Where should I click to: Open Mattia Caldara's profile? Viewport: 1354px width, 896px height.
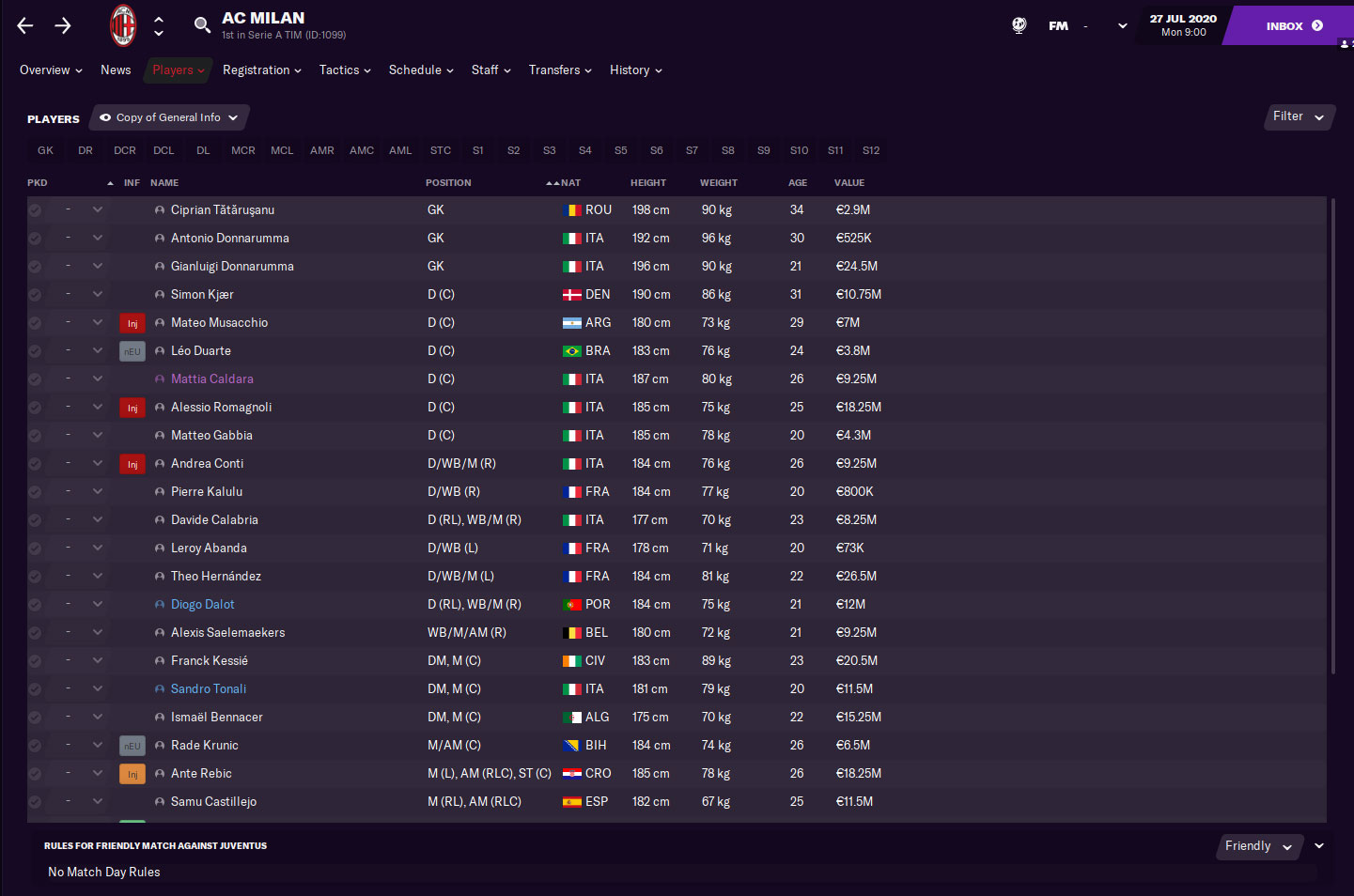coord(212,379)
